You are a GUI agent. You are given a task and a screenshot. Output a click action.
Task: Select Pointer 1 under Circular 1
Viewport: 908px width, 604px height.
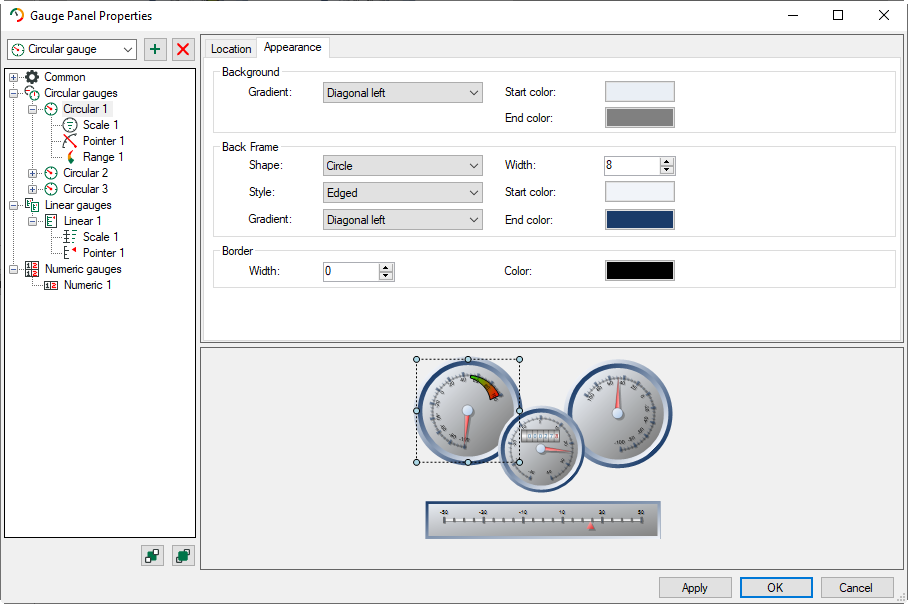(103, 141)
